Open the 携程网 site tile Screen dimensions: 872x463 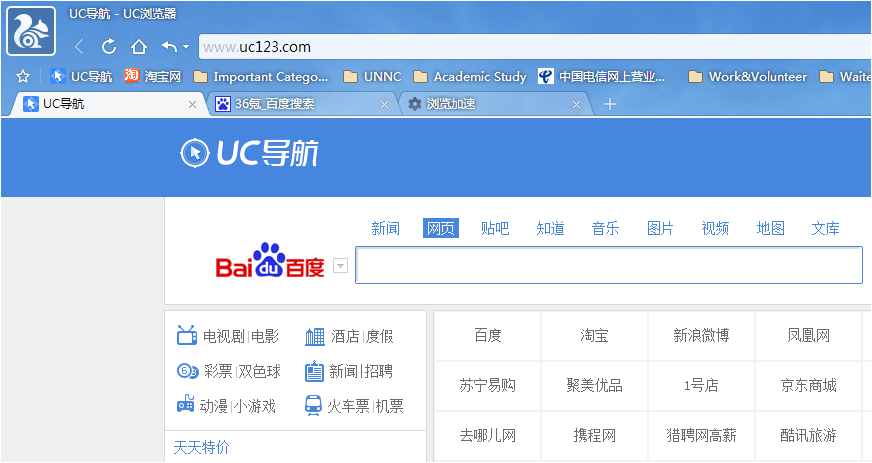tap(594, 435)
